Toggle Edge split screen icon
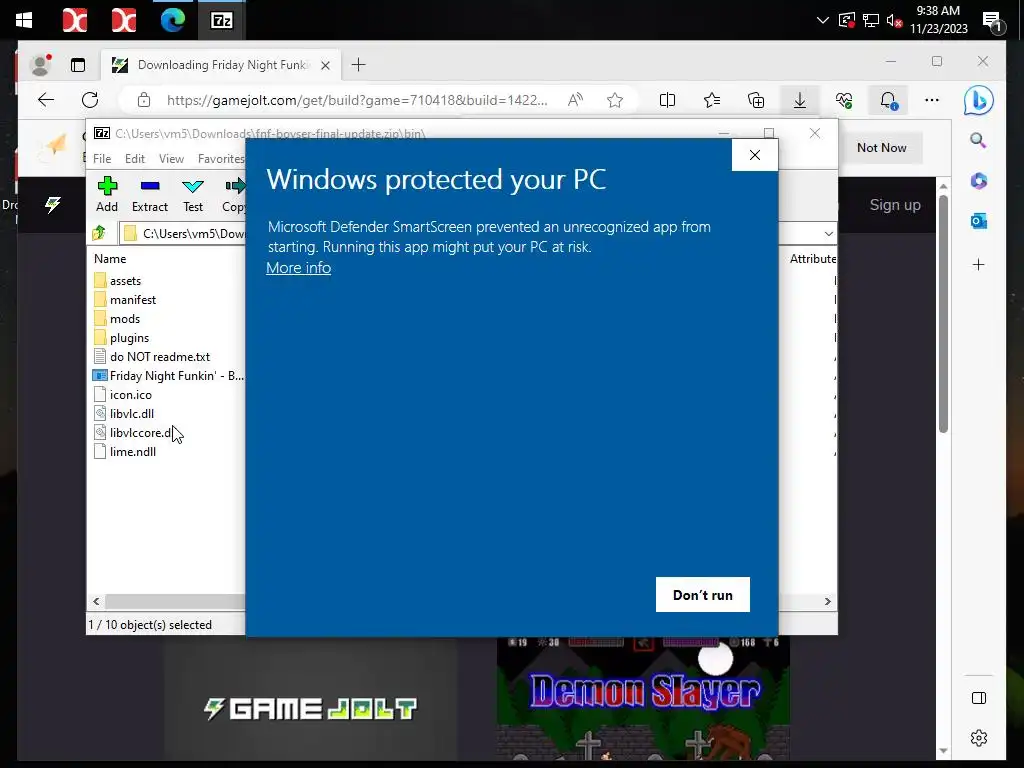This screenshot has height=768, width=1024. pos(667,100)
